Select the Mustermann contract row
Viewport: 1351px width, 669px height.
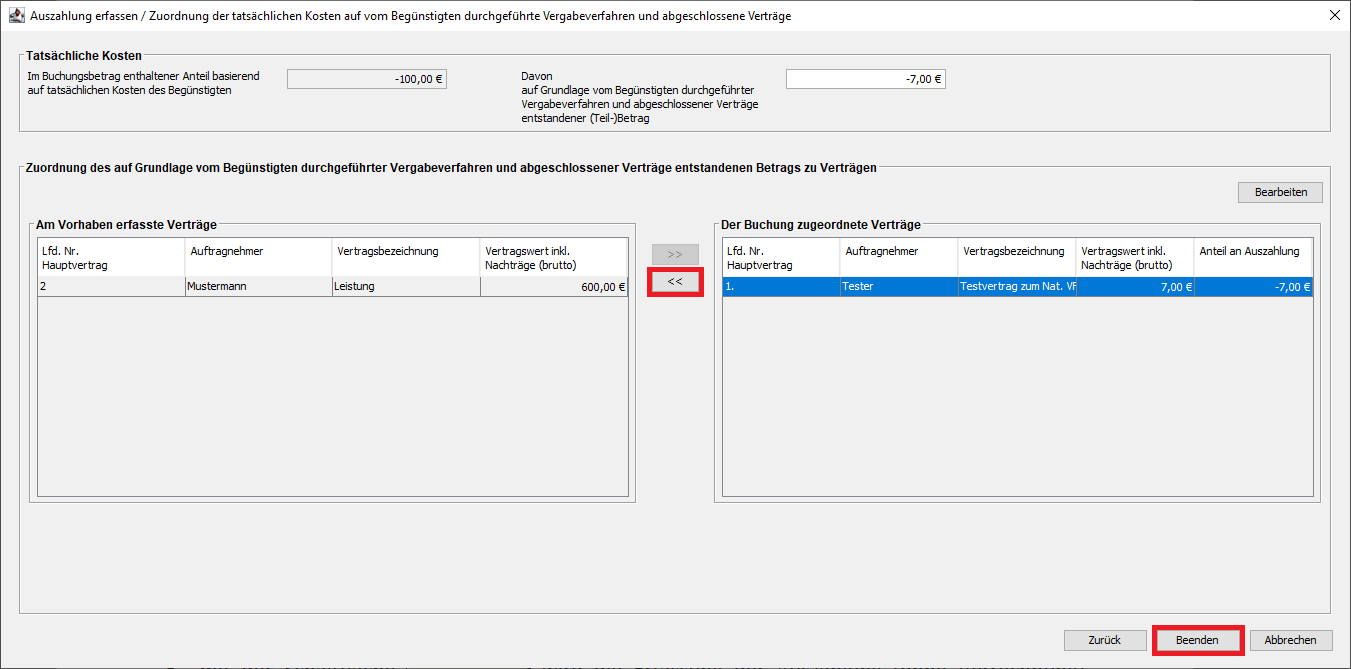pyautogui.click(x=257, y=287)
